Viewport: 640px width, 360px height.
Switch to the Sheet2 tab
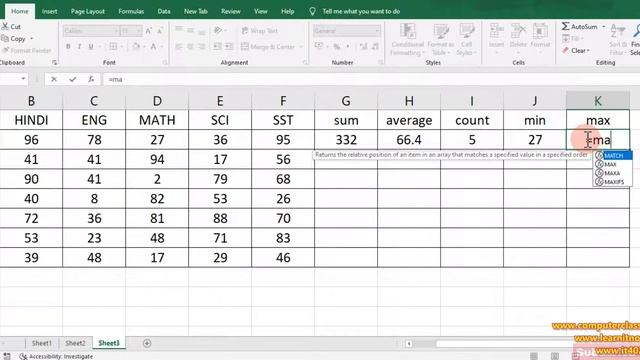75,343
